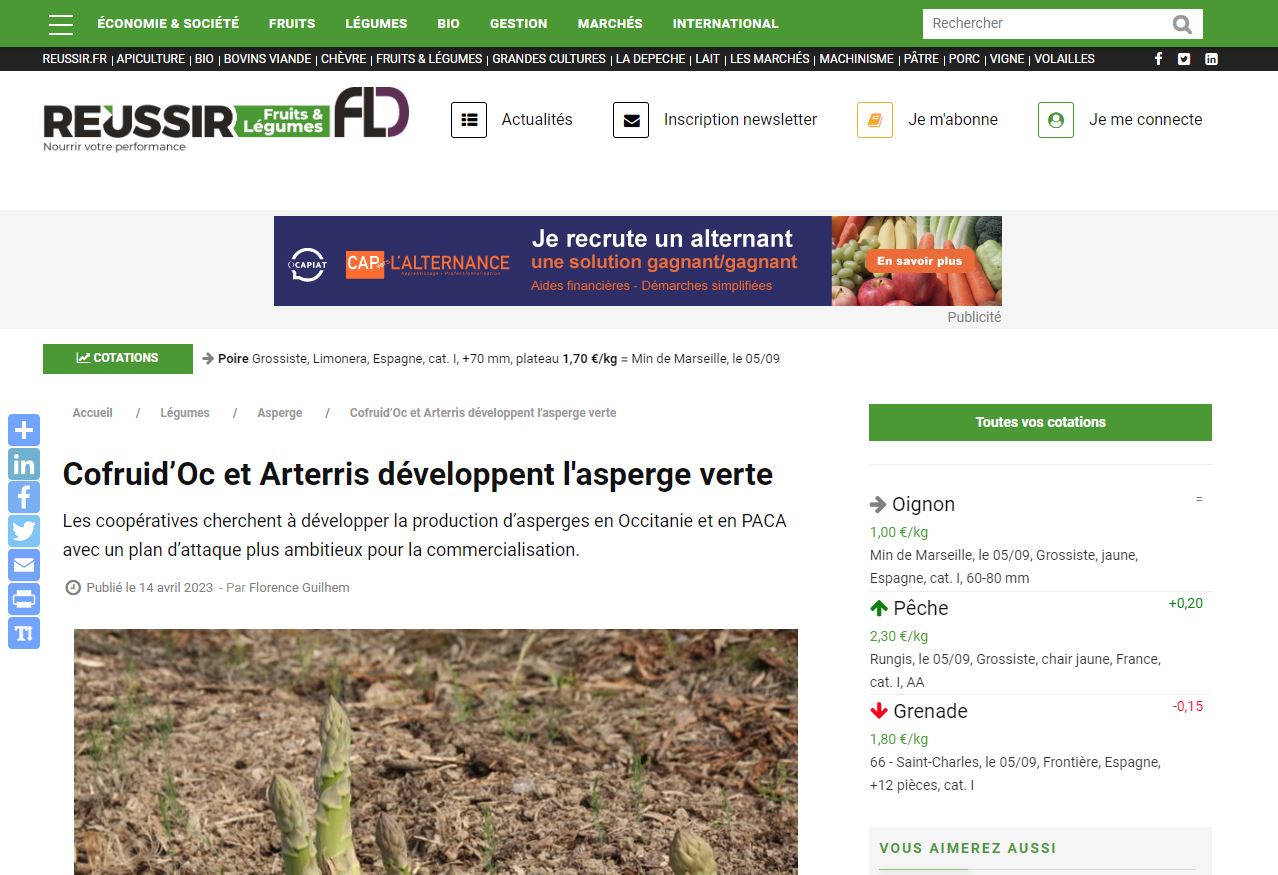1278x875 pixels.
Task: Open the Grenade quotation
Action: 930,711
